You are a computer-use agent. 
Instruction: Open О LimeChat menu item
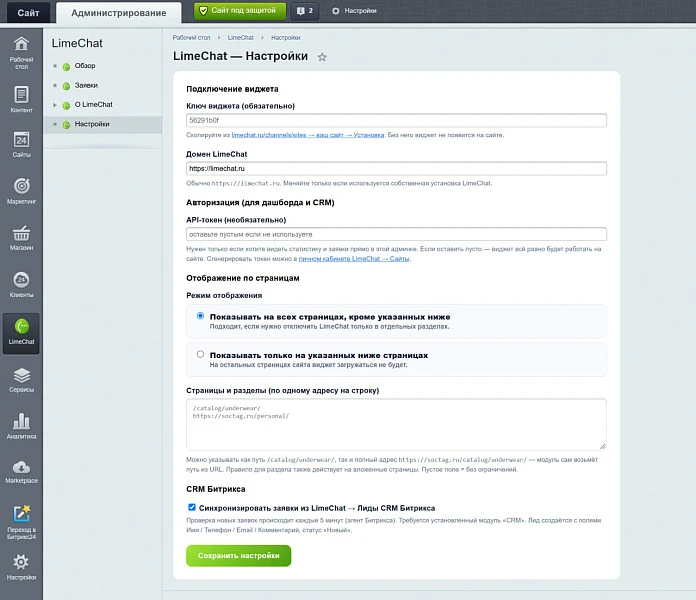[x=93, y=104]
